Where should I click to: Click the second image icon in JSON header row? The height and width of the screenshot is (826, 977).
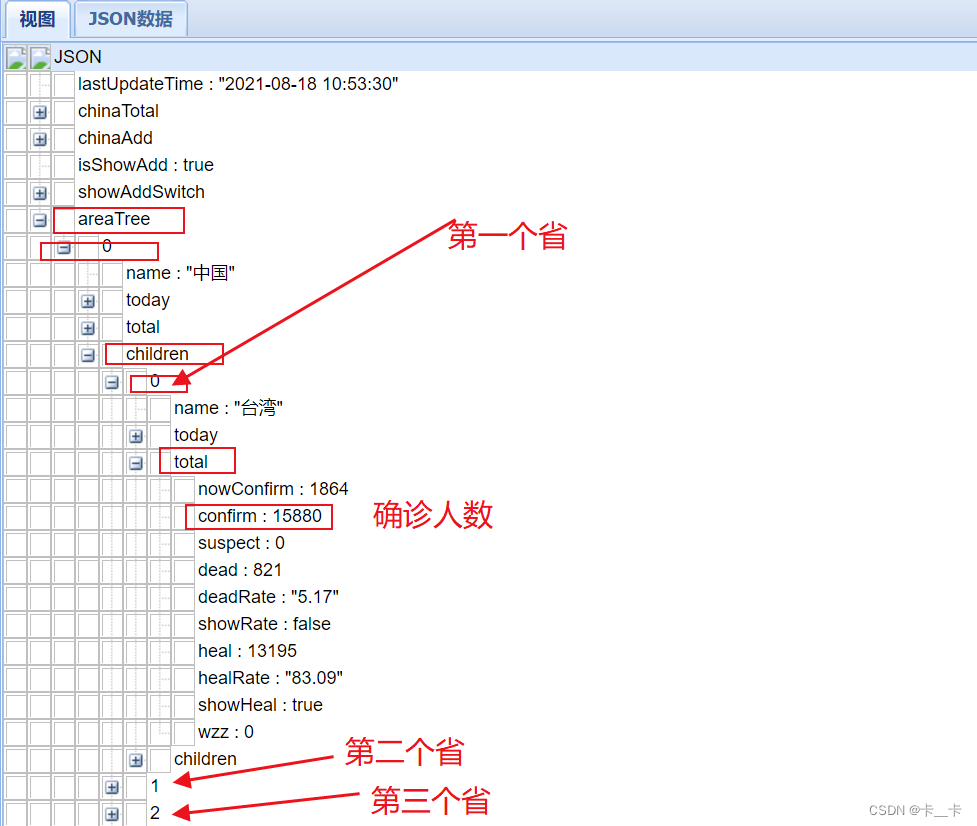tap(38, 57)
